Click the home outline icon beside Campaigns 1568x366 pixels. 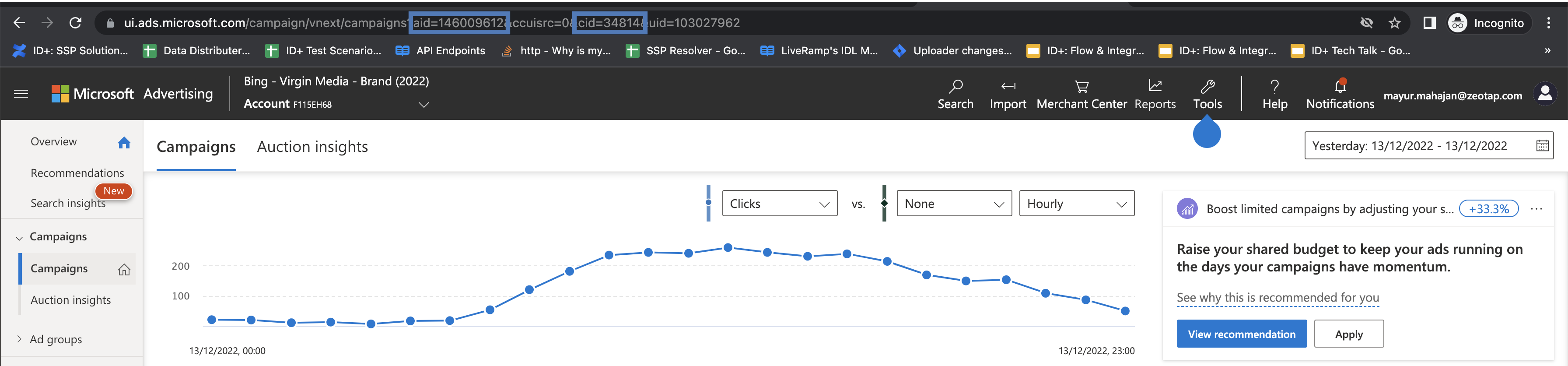click(x=124, y=269)
